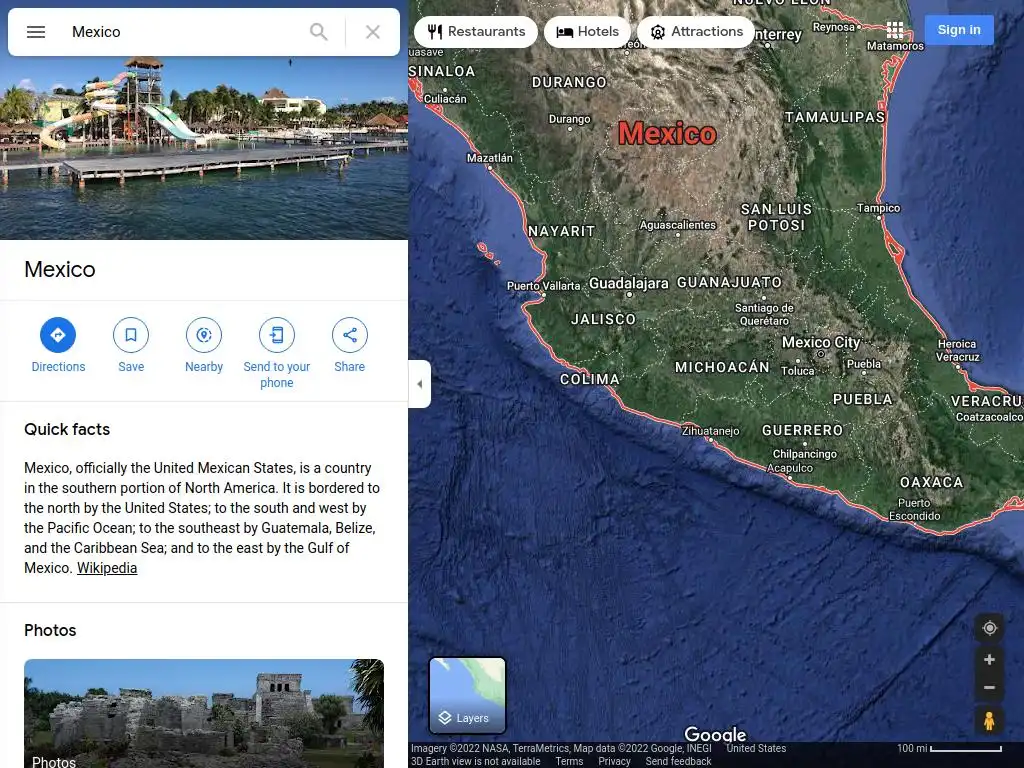This screenshot has height=768, width=1024.
Task: Click the United States footer link
Action: click(x=756, y=748)
